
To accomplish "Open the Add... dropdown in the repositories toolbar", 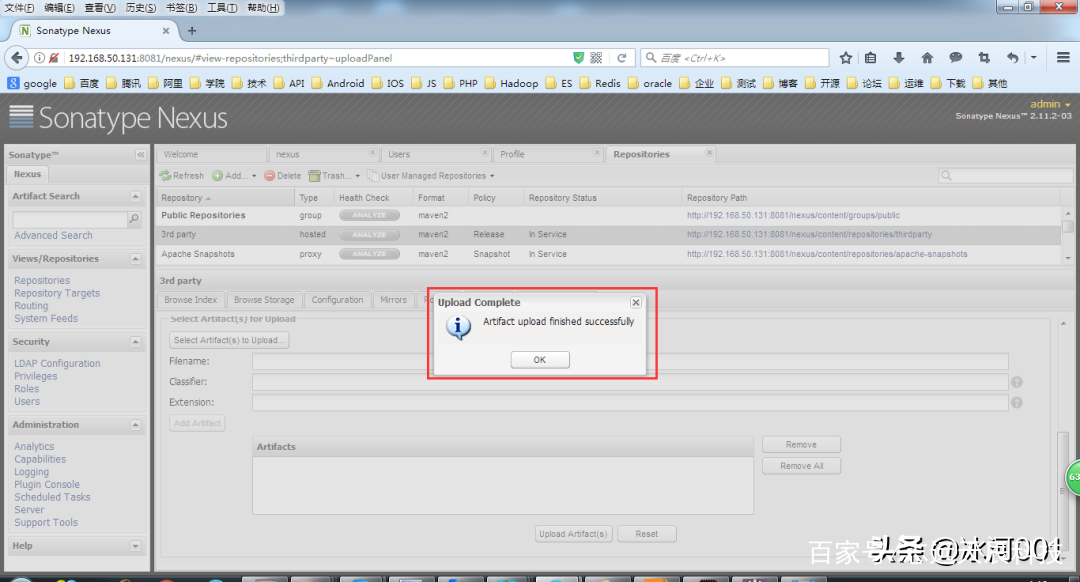I will (234, 176).
